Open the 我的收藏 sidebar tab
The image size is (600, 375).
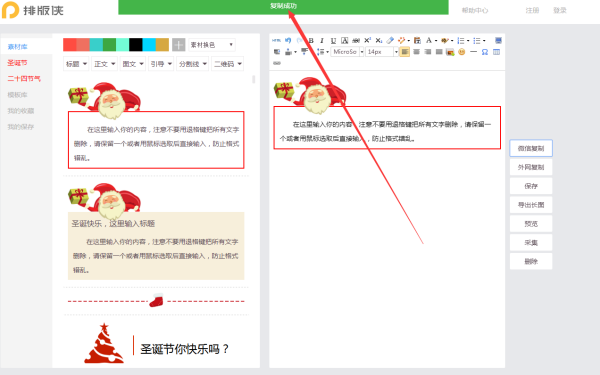coord(21,111)
